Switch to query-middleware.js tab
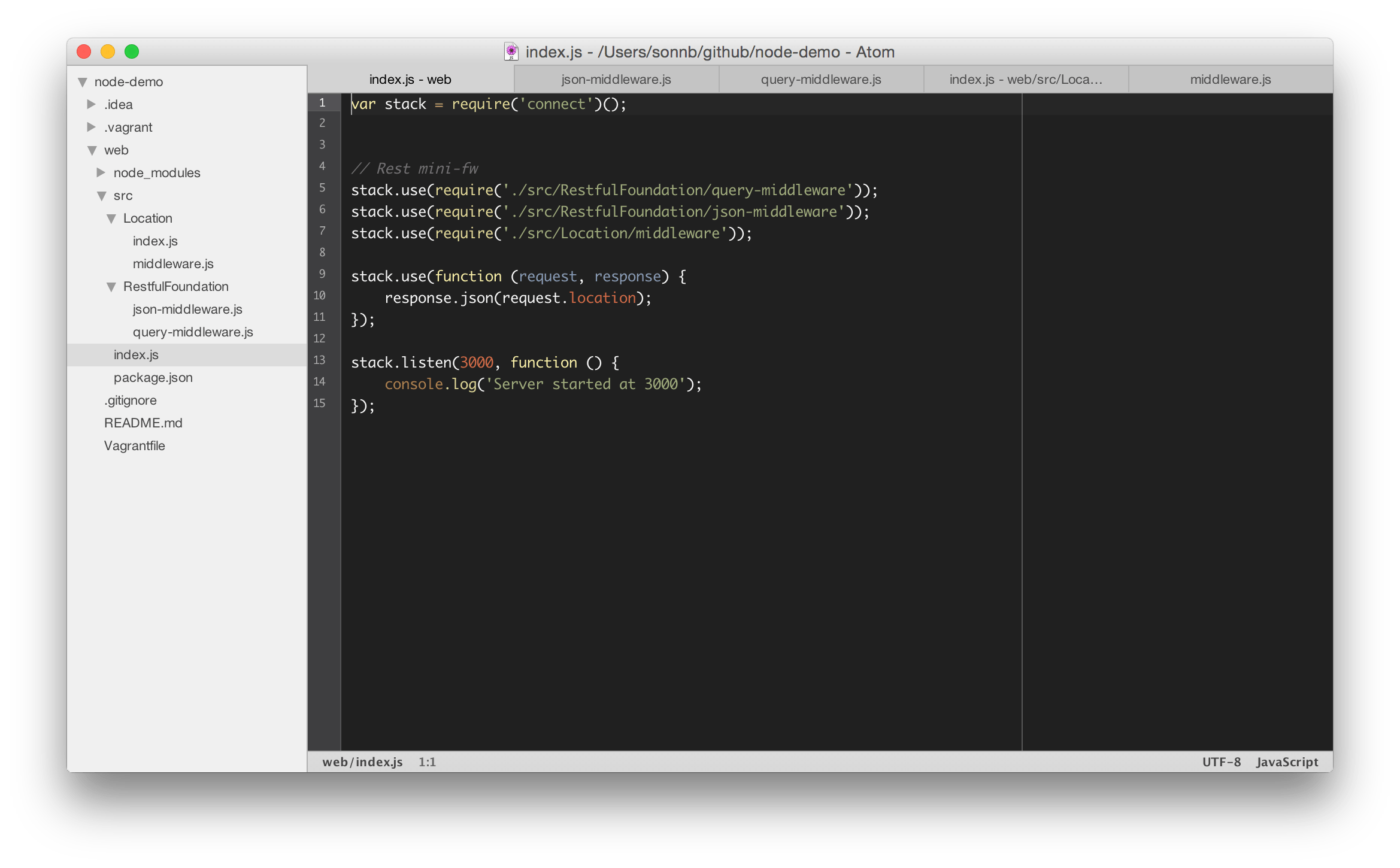 pyautogui.click(x=820, y=80)
